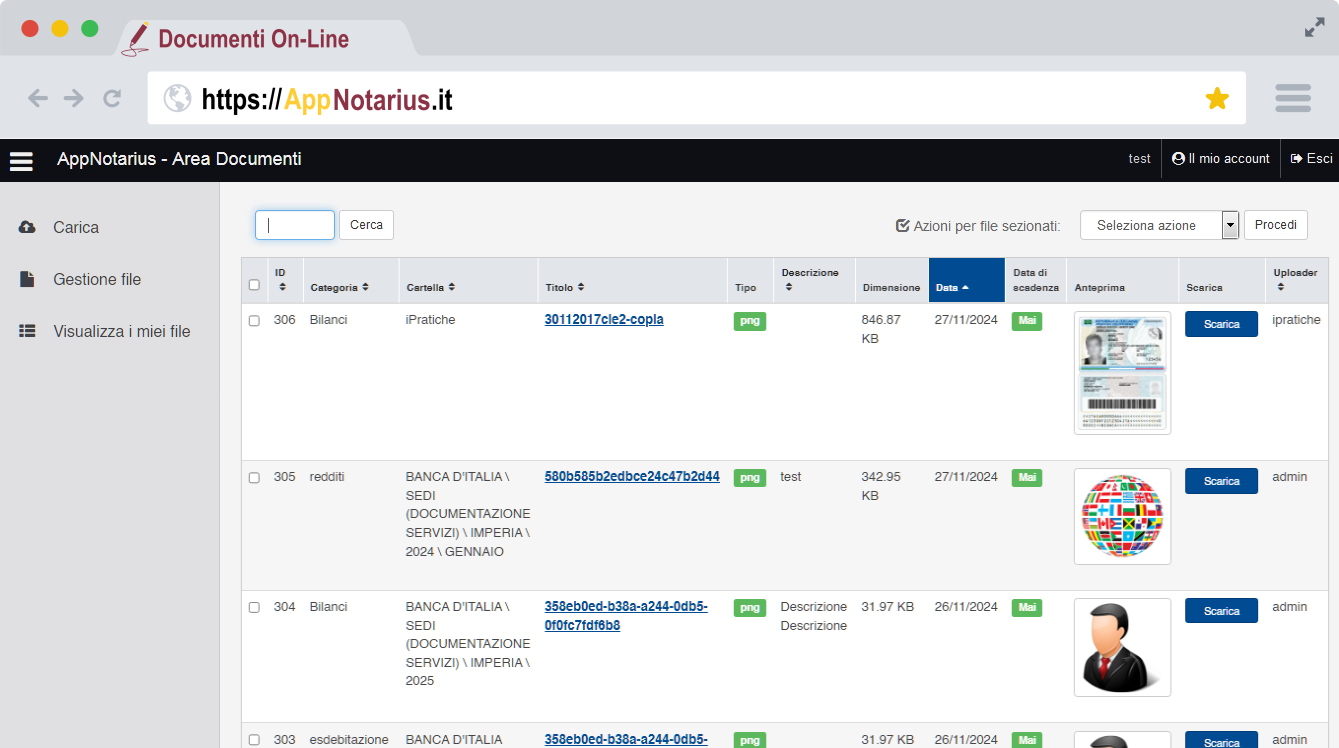The width and height of the screenshot is (1339, 748).
Task: Open the 30112017cie2-copia file link
Action: pos(603,320)
